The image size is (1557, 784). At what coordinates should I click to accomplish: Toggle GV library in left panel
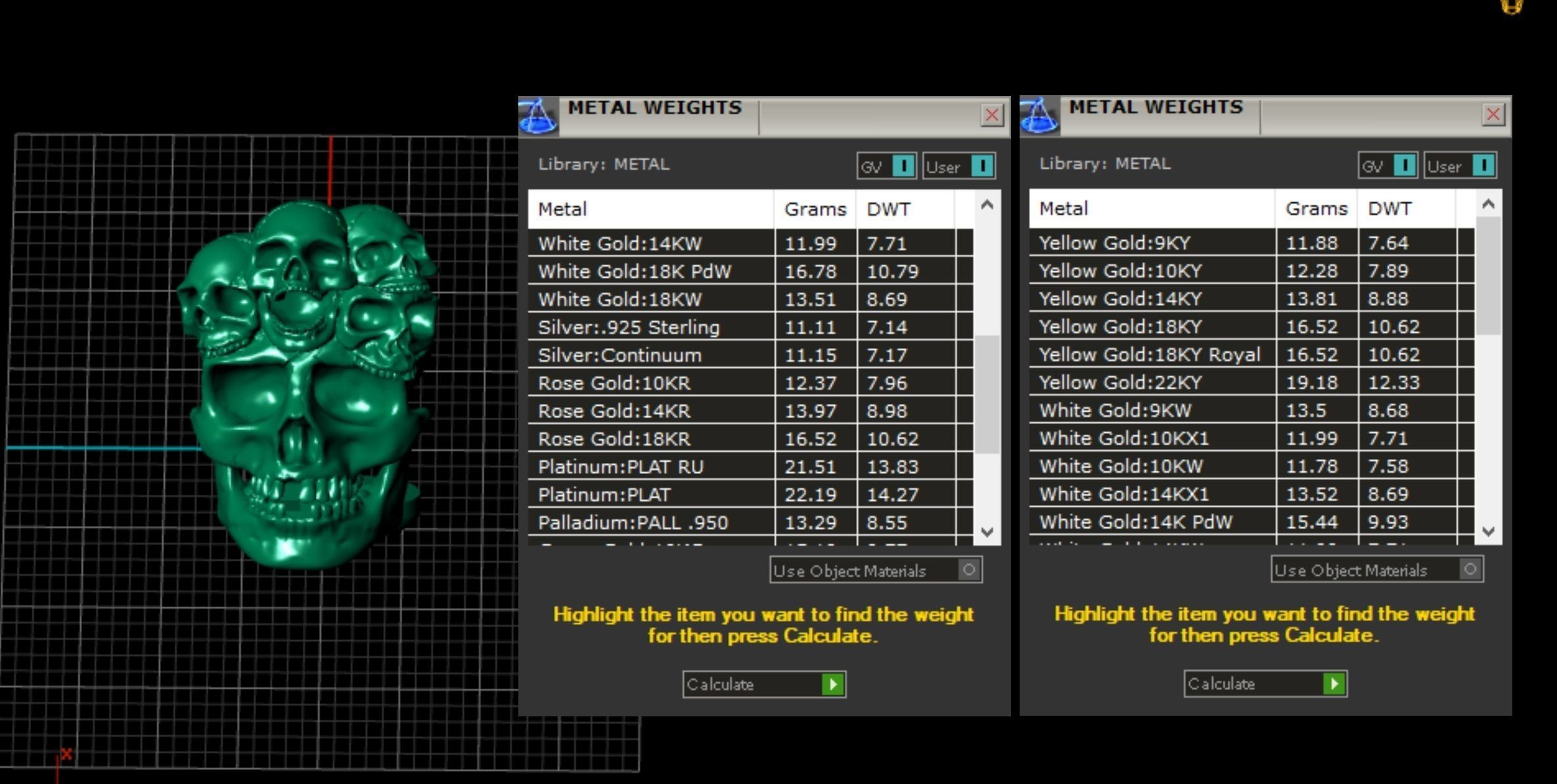[x=903, y=166]
